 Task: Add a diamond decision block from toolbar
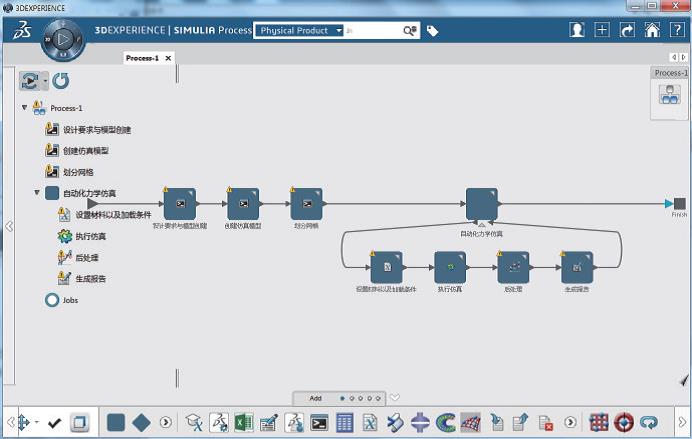pos(142,423)
